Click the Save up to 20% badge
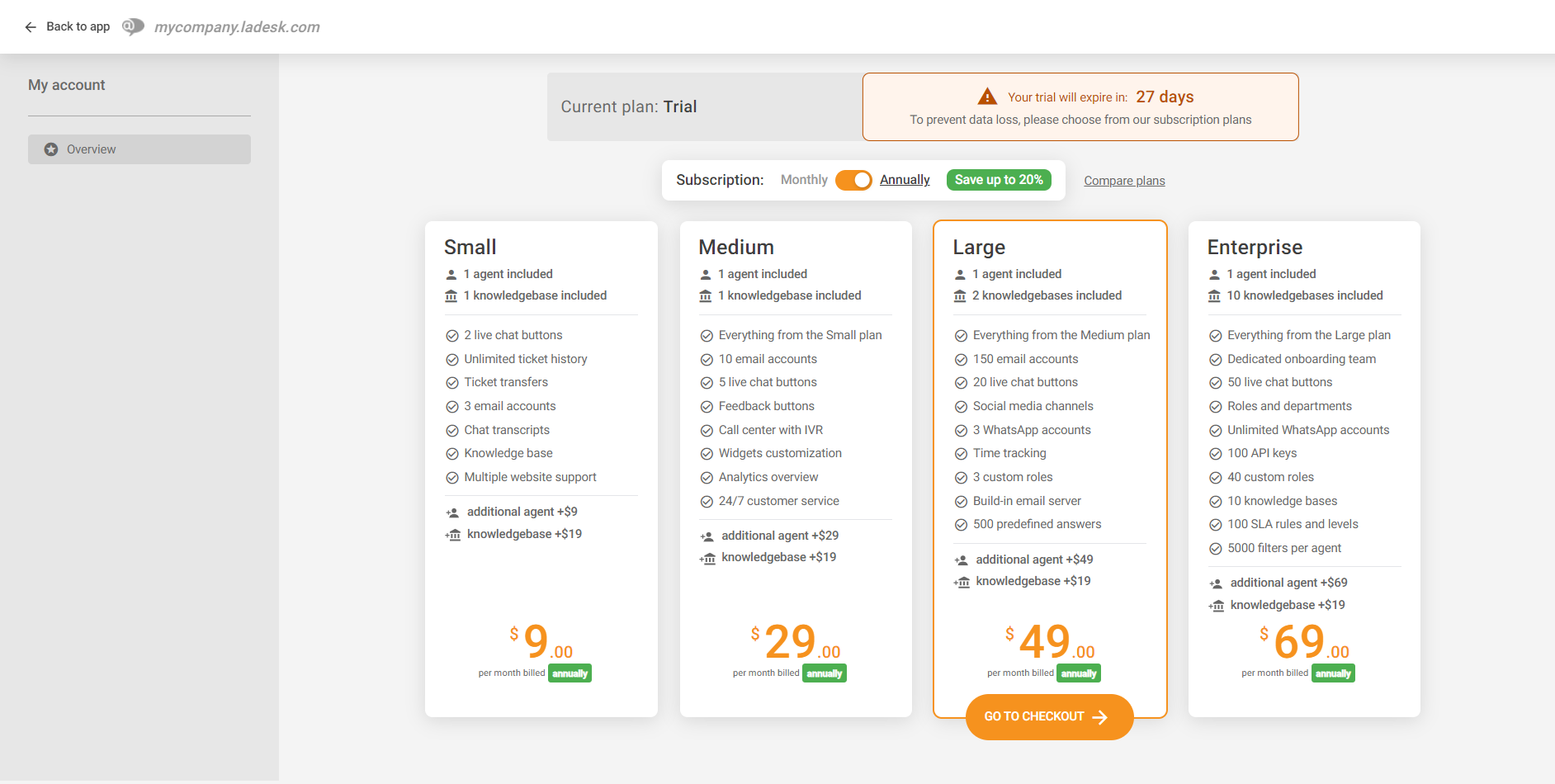The image size is (1555, 784). [999, 180]
